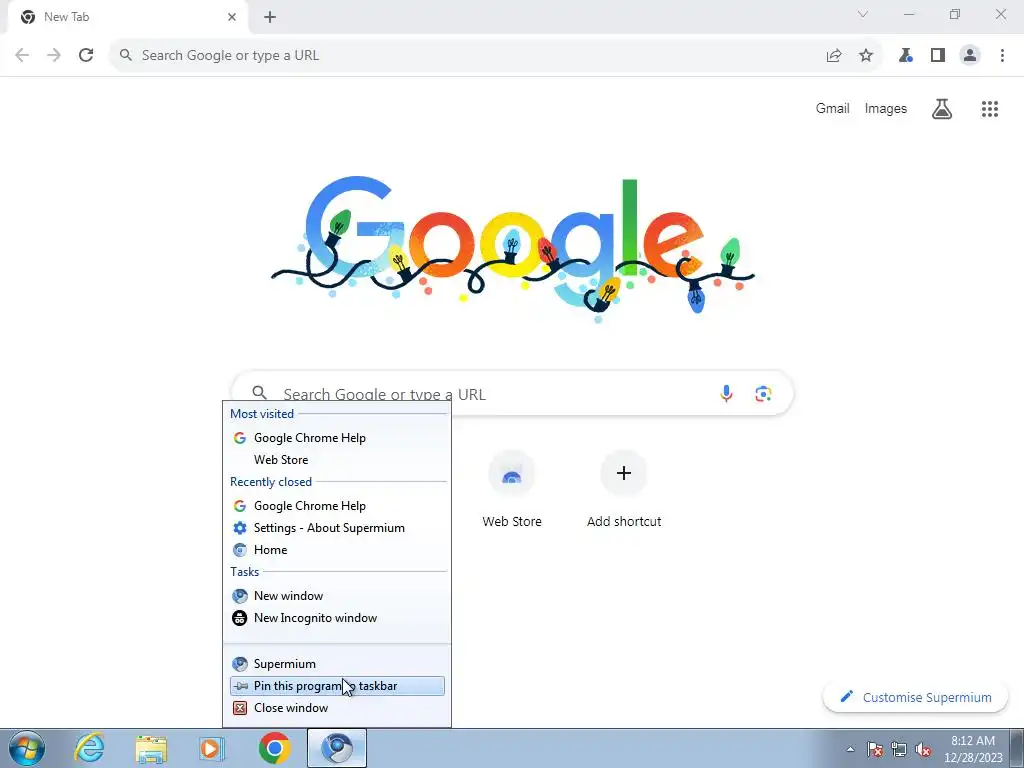Launch Internet Explorer from the taskbar

89,748
